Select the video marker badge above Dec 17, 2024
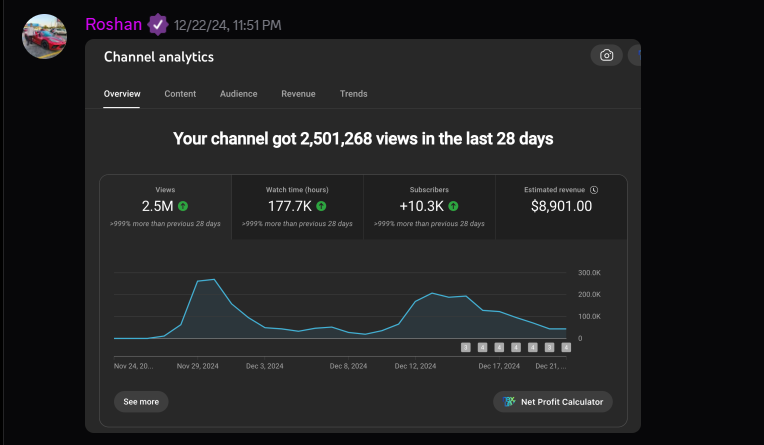This screenshot has width=764, height=445. click(x=499, y=348)
